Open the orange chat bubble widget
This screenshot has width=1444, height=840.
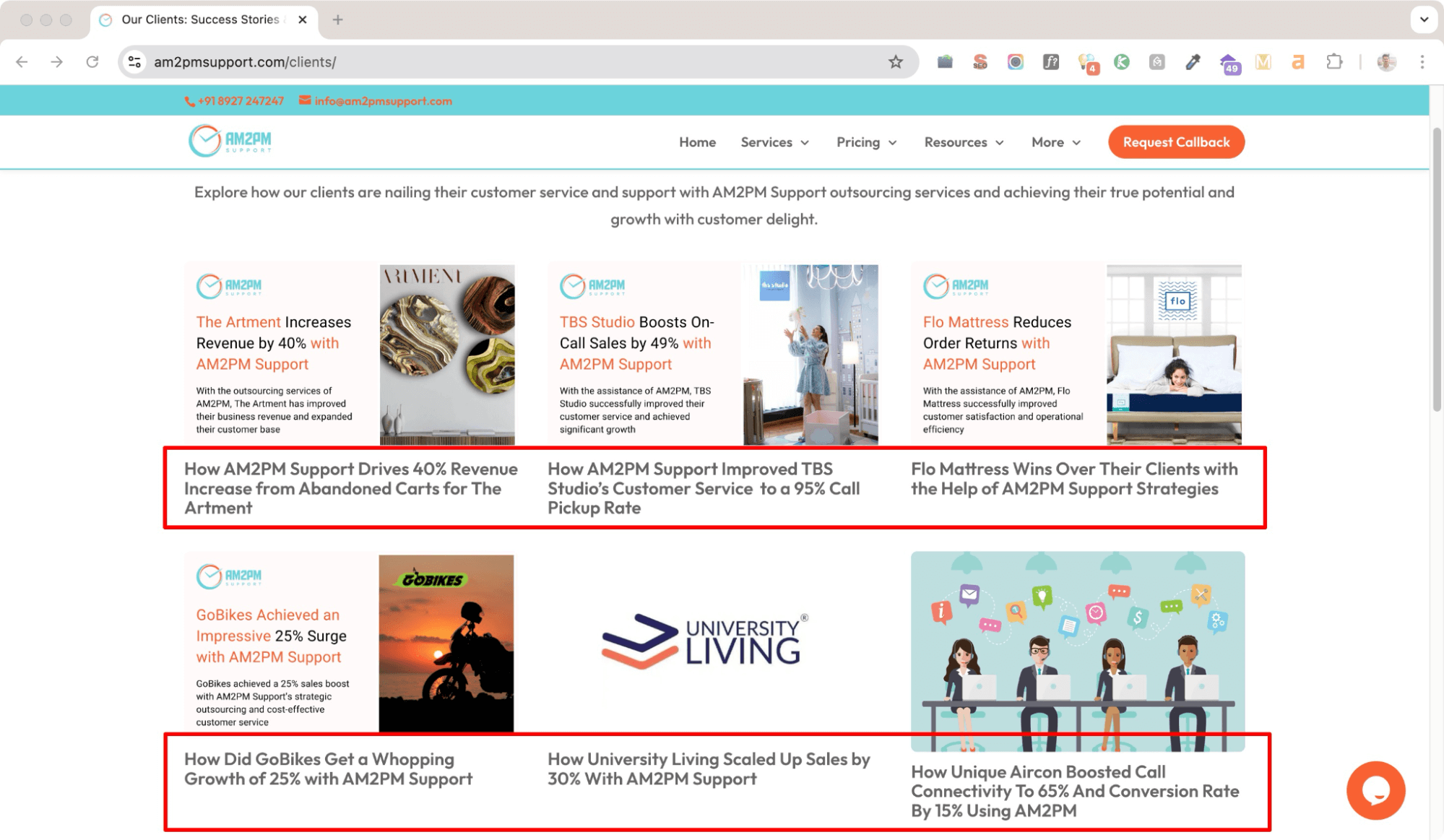pyautogui.click(x=1375, y=790)
